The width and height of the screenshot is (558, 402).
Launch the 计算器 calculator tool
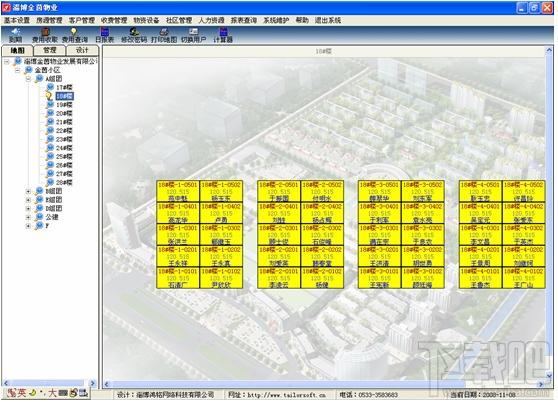[223, 36]
